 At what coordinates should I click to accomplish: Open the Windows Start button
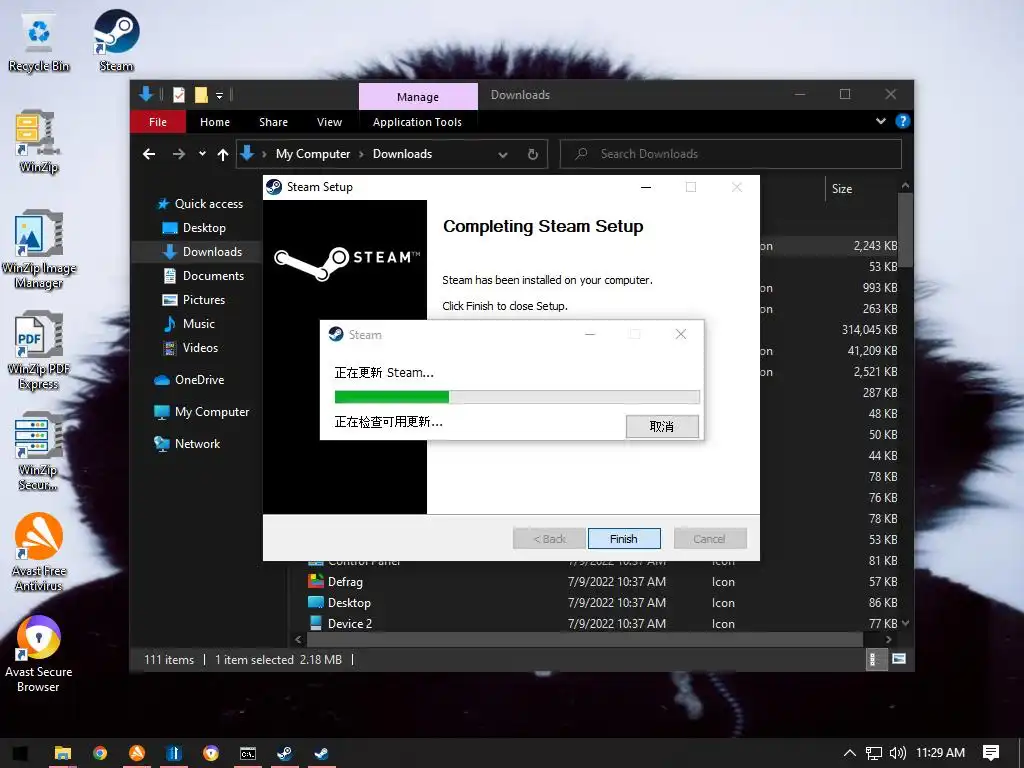[x=20, y=753]
